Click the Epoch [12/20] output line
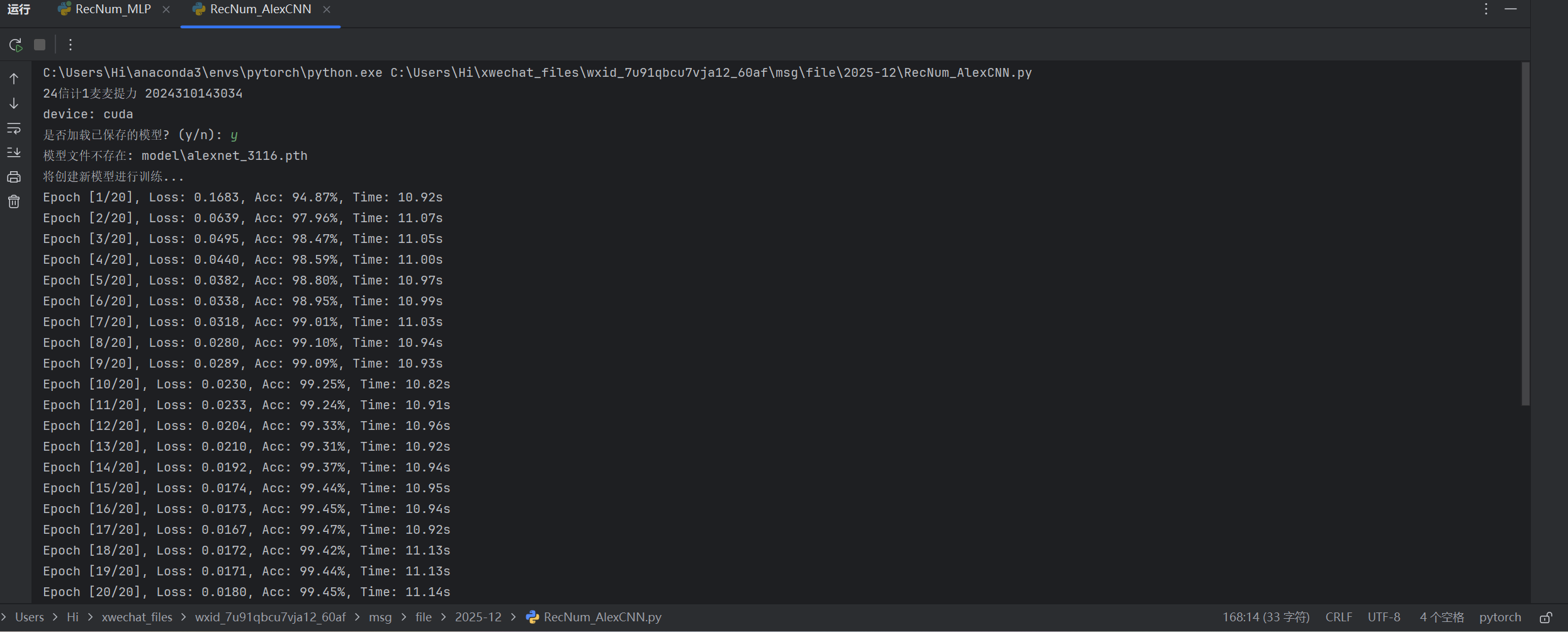1568x632 pixels. tap(247, 426)
